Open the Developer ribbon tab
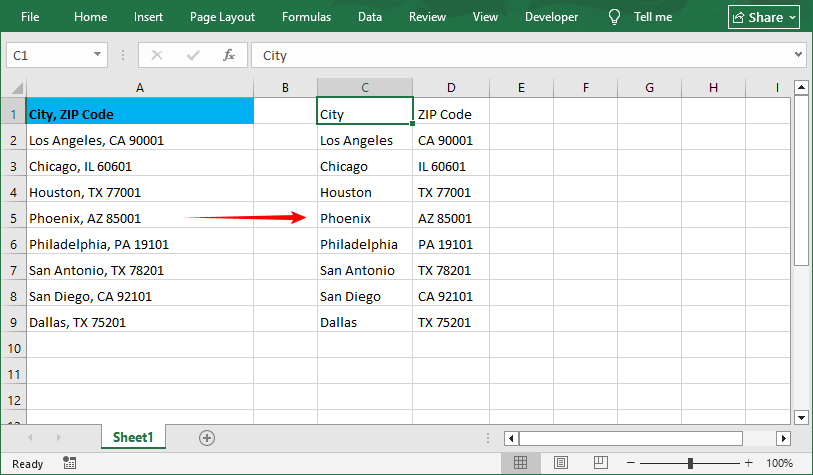This screenshot has height=475, width=813. coord(551,17)
